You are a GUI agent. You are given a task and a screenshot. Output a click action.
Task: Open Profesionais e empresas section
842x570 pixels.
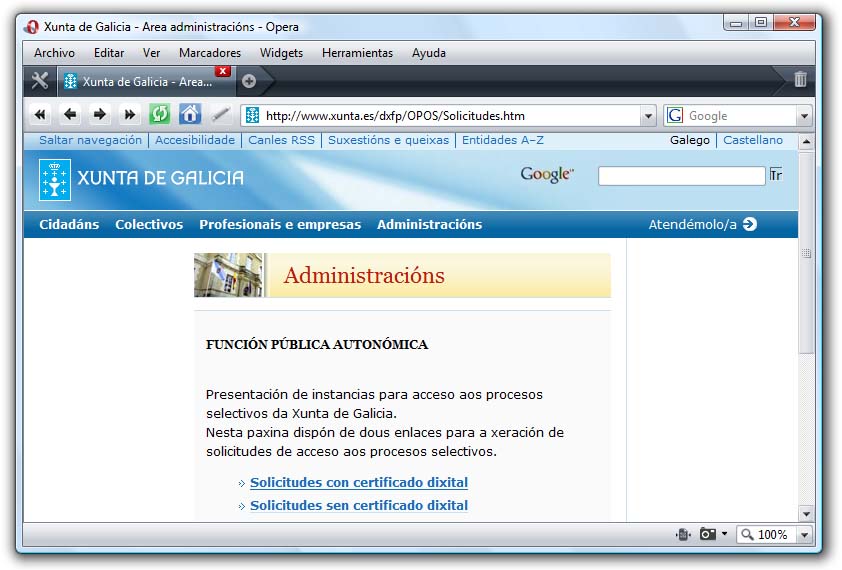click(280, 224)
